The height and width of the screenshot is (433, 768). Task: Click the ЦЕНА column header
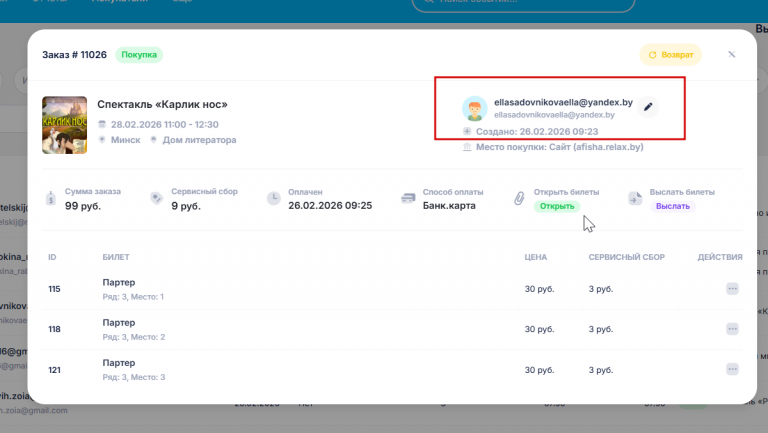coord(536,257)
